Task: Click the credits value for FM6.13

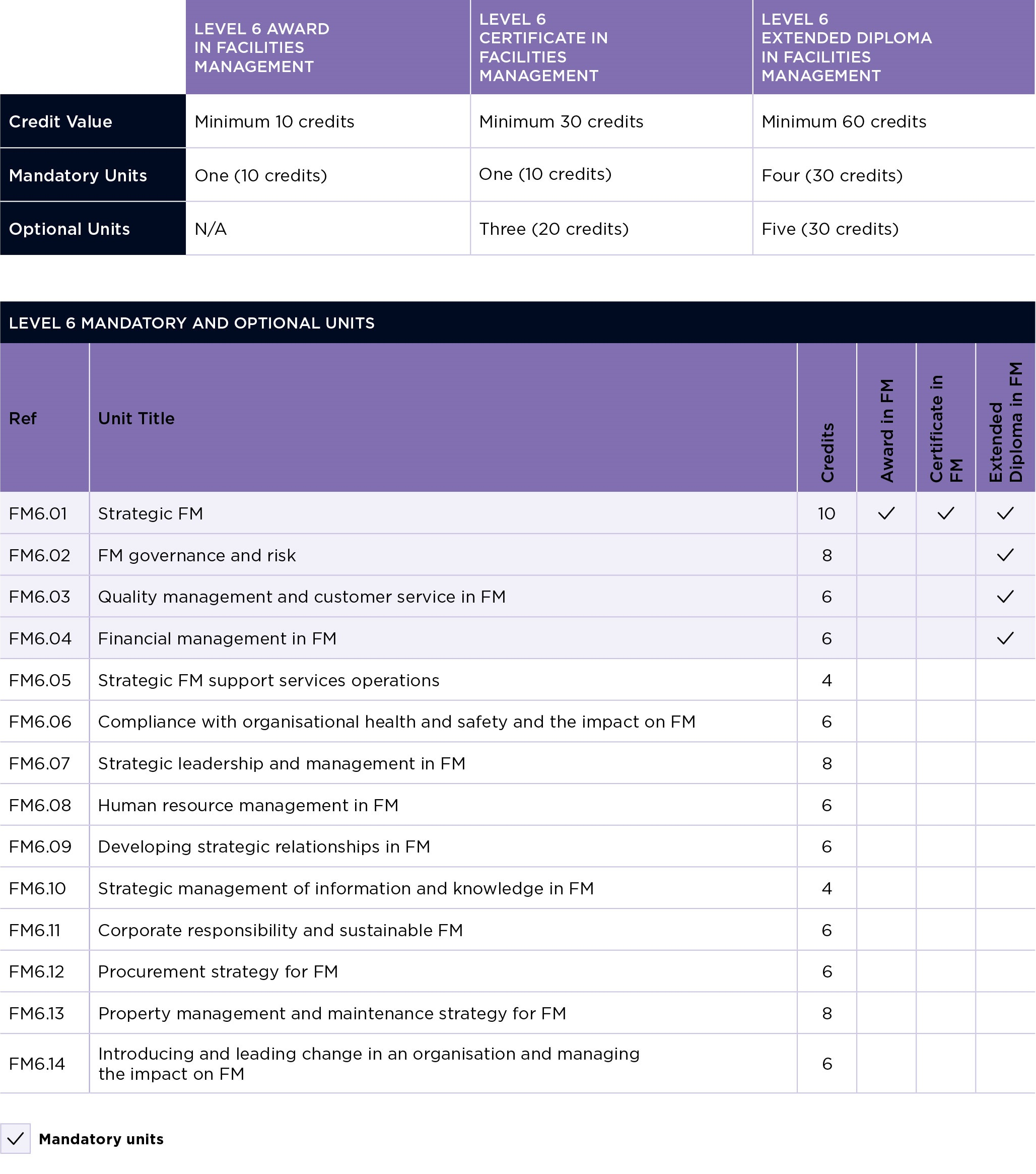Action: (826, 1013)
